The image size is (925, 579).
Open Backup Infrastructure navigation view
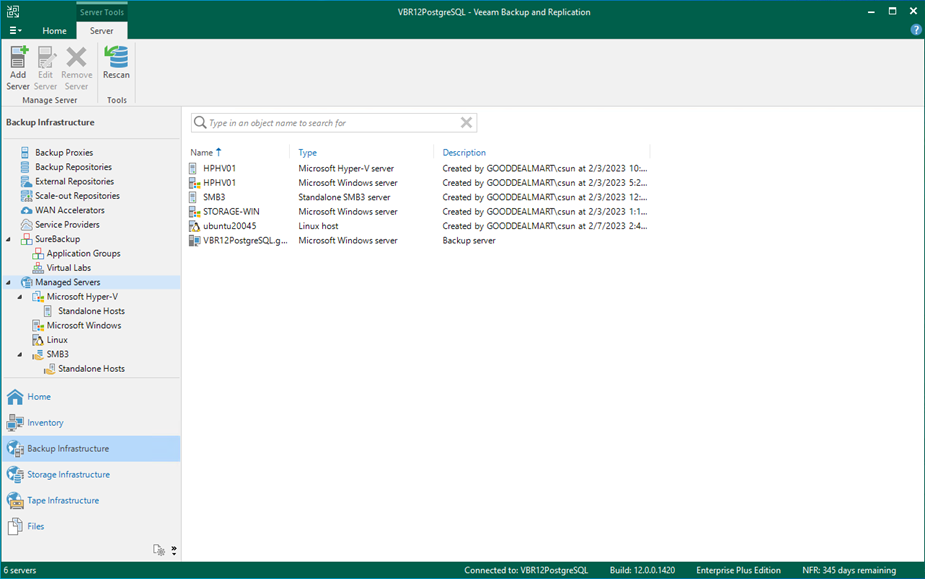[x=91, y=449]
